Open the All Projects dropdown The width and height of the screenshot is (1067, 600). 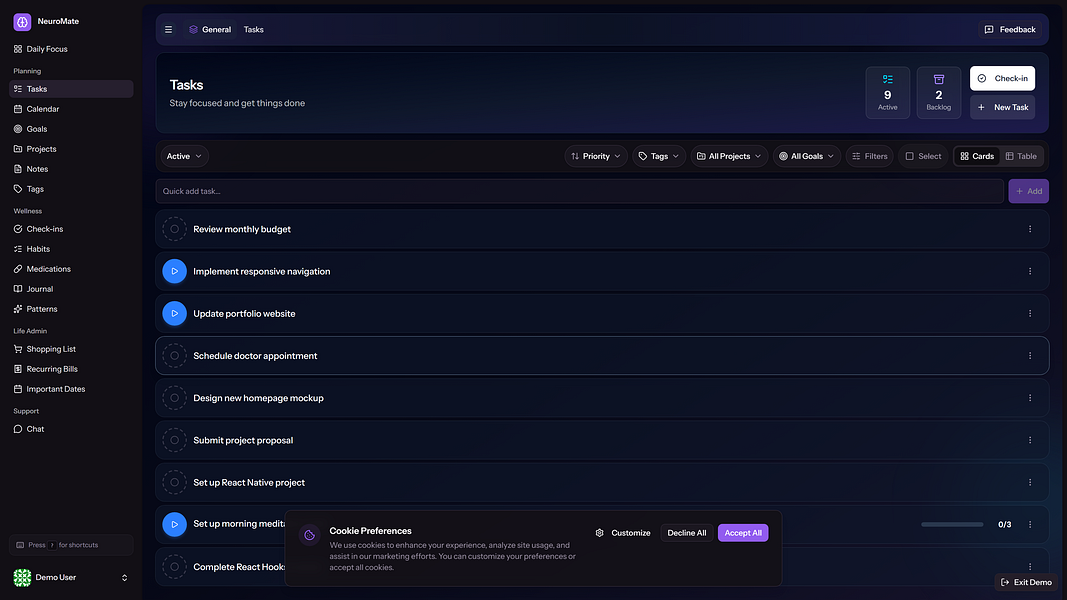click(729, 156)
